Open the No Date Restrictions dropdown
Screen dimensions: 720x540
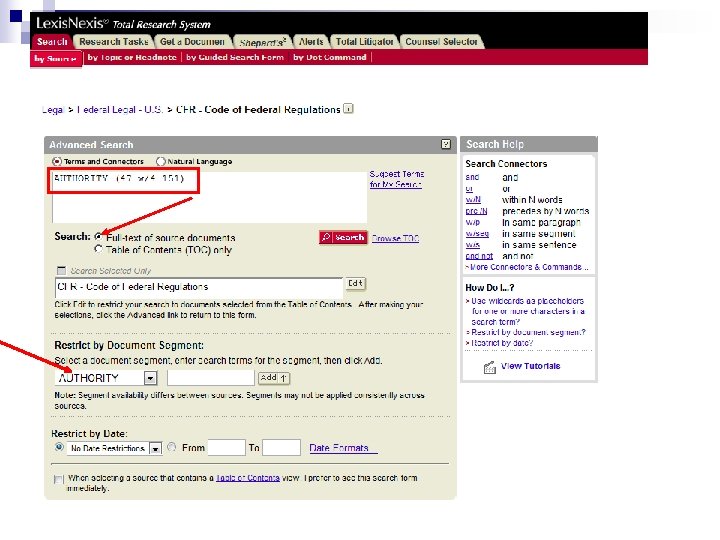pos(156,449)
